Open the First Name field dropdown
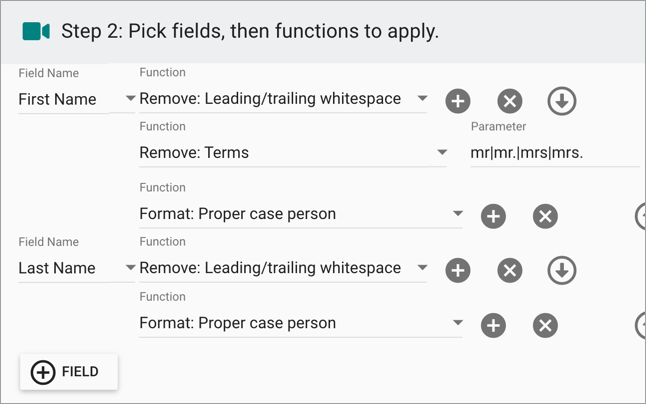 pyautogui.click(x=77, y=99)
